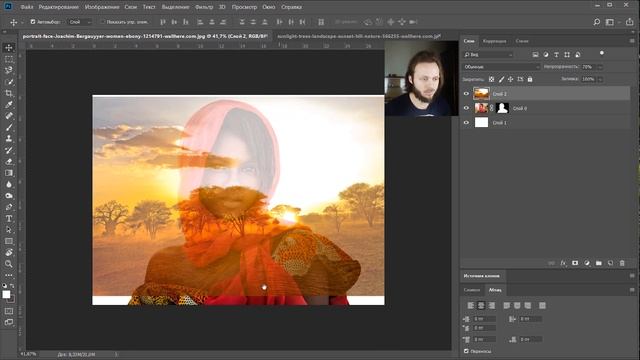Select the History Brush tool

tap(9, 150)
